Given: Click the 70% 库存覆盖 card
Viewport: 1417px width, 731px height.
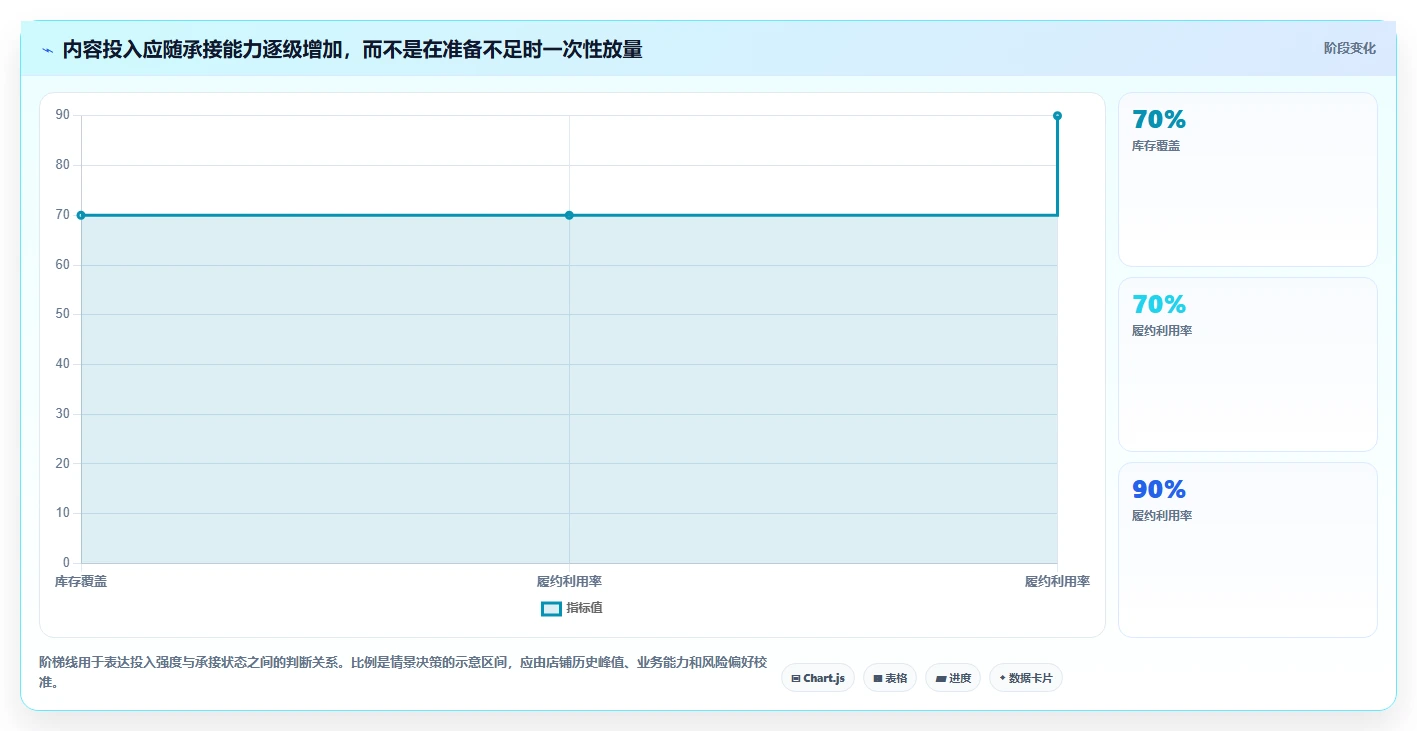Looking at the screenshot, I should coord(1247,180).
